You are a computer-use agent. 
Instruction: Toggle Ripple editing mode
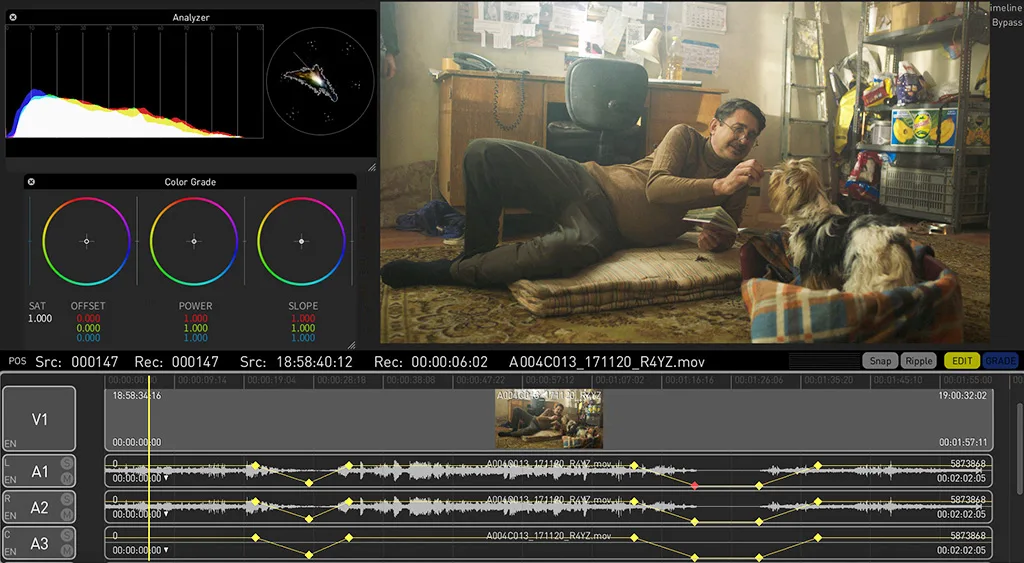coord(918,361)
